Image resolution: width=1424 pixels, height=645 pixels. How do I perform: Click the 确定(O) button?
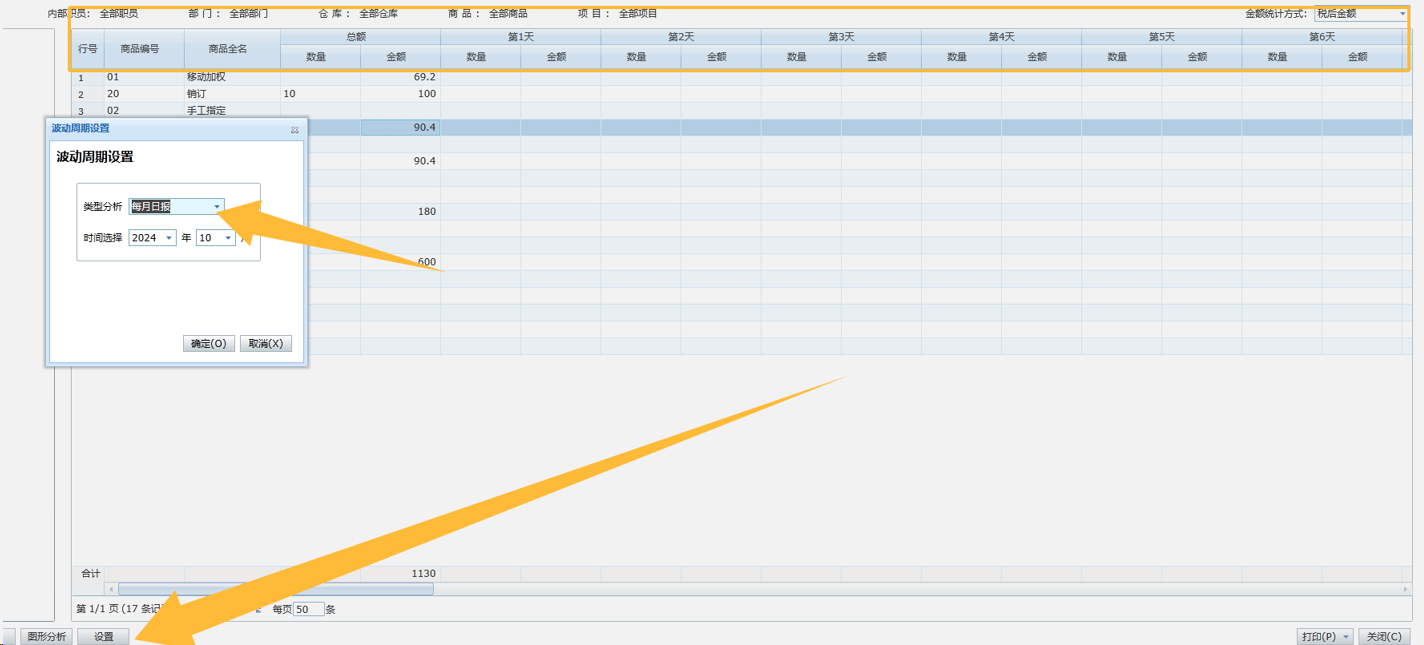(x=208, y=344)
